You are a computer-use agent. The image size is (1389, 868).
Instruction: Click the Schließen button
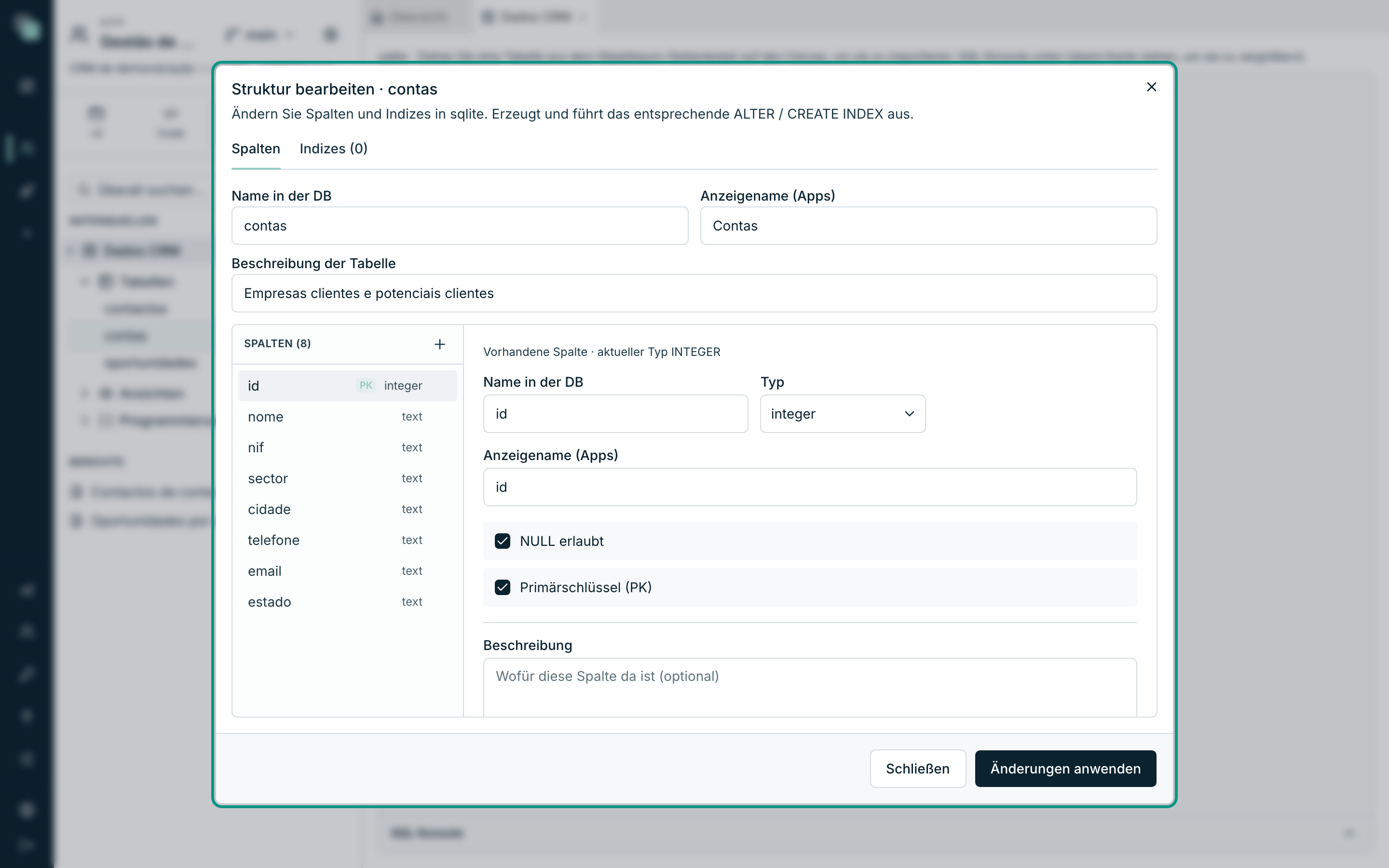[x=918, y=769]
